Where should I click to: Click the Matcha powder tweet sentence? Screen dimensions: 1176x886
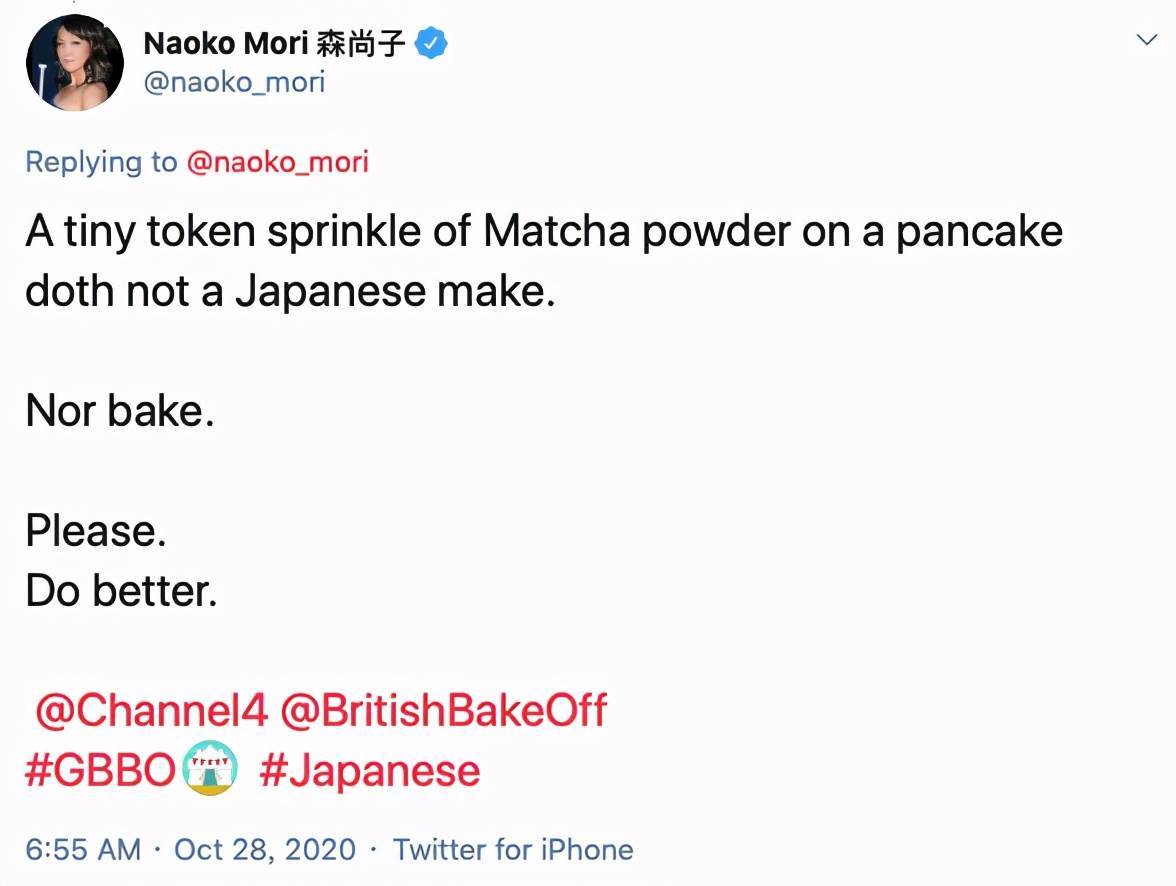tap(543, 232)
